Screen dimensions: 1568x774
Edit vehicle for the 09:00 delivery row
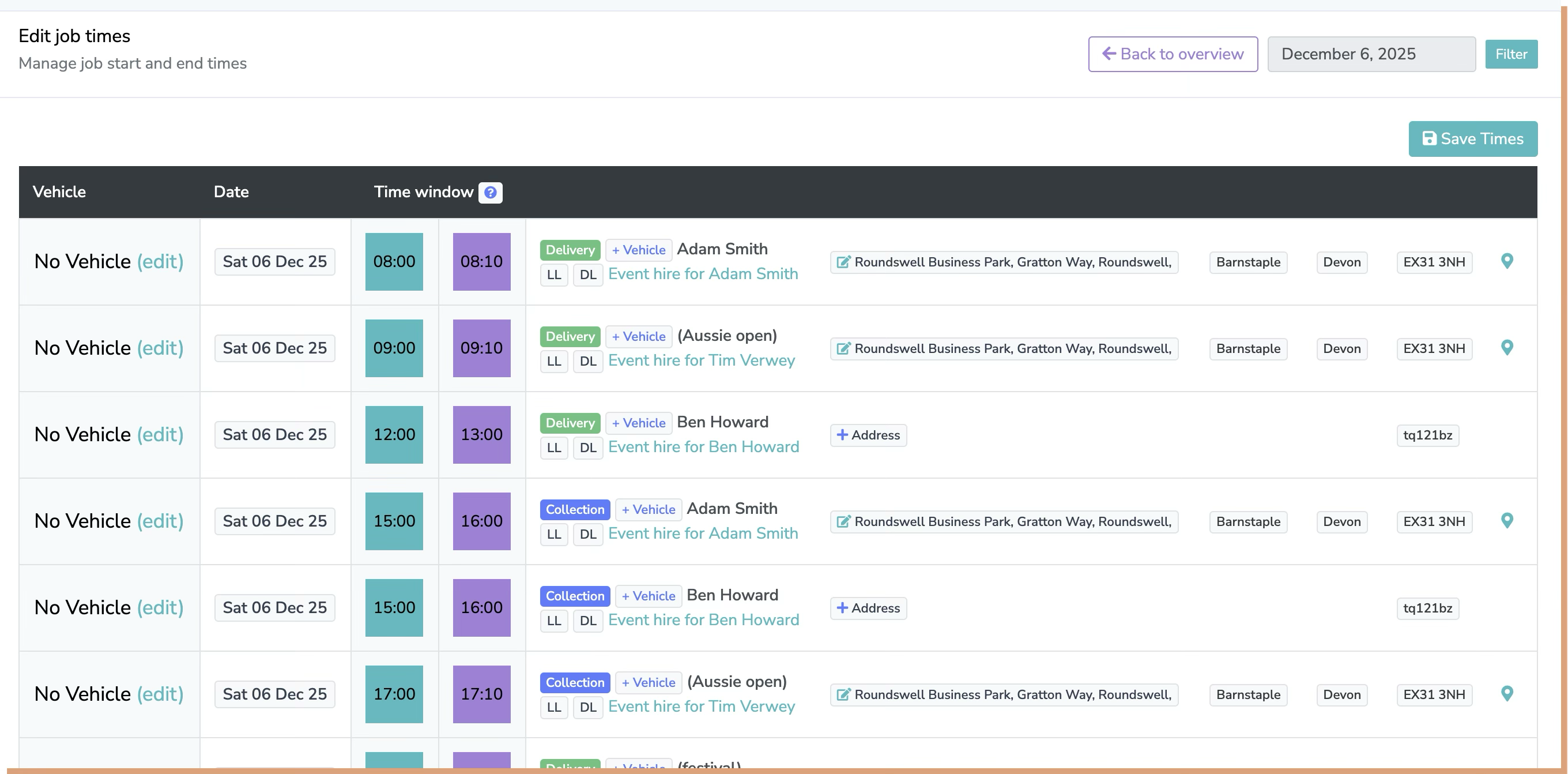coord(160,348)
